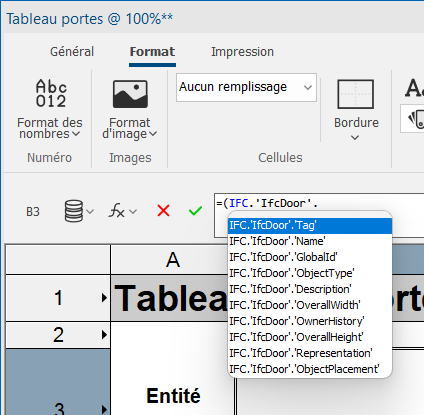Screen dimensions: 424x415
Task: Open fx function dropdown arrow
Action: pos(133,211)
